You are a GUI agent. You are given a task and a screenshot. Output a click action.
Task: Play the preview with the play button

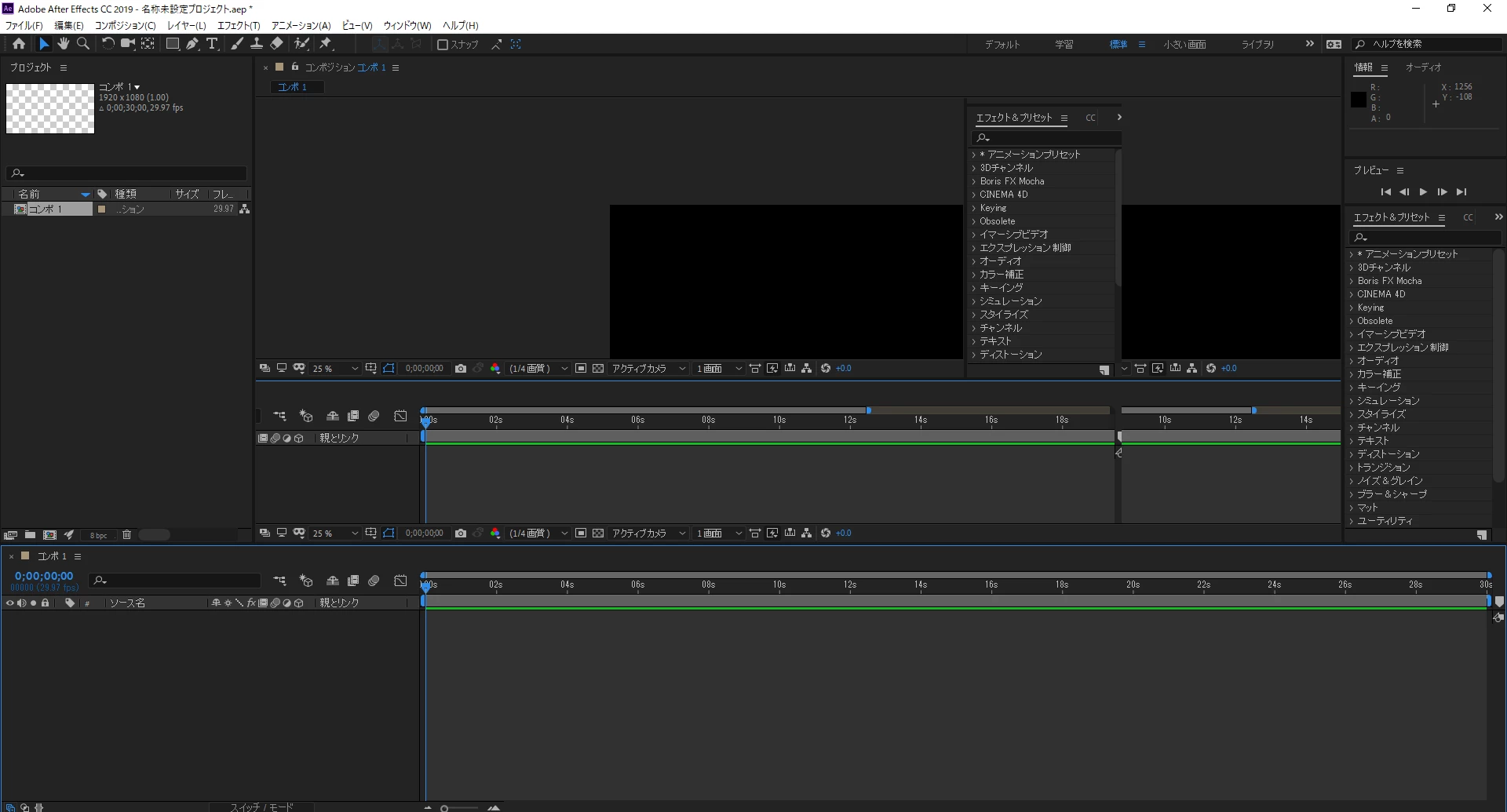(x=1423, y=192)
